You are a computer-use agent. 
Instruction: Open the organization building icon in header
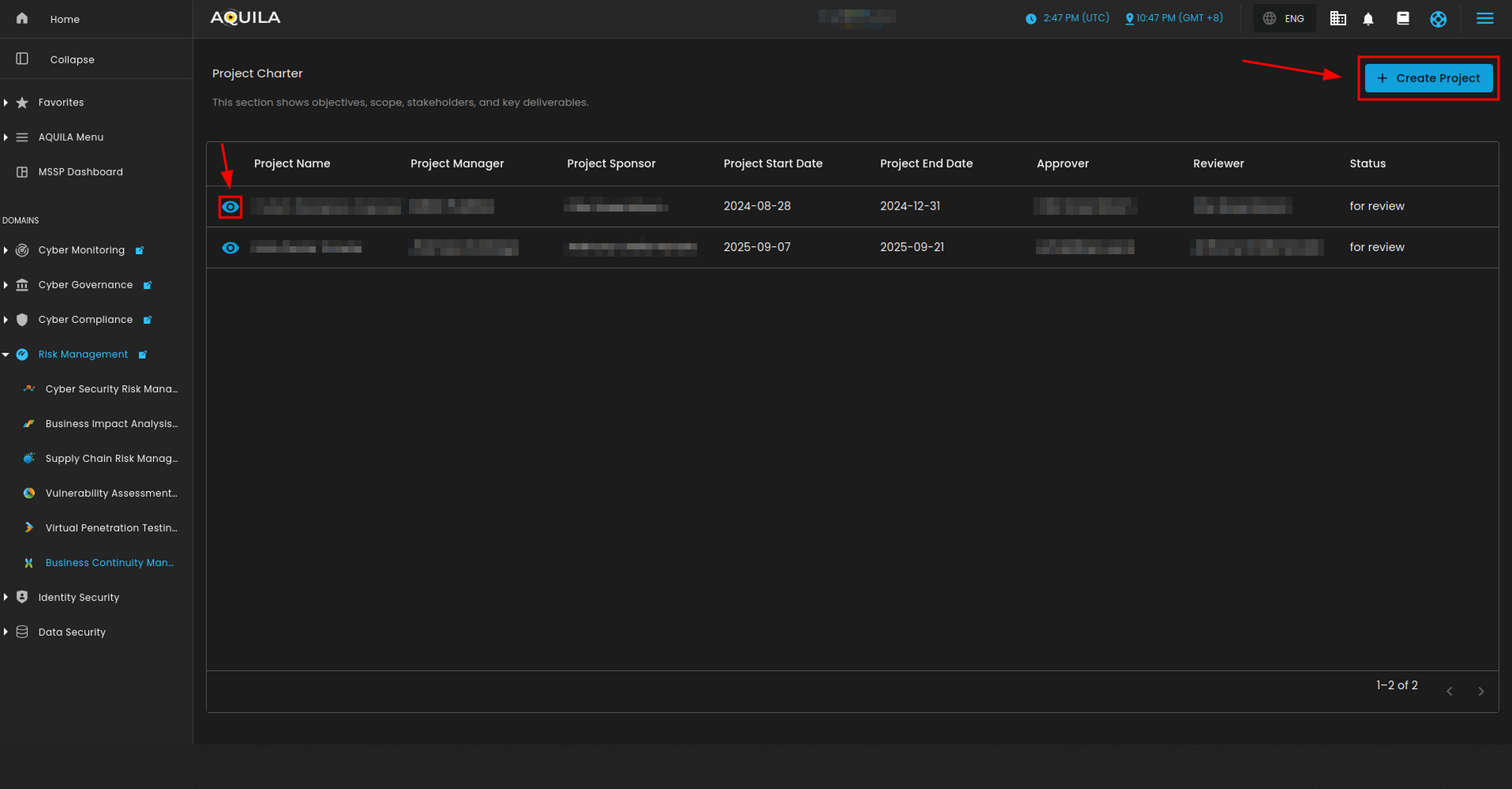1337,19
